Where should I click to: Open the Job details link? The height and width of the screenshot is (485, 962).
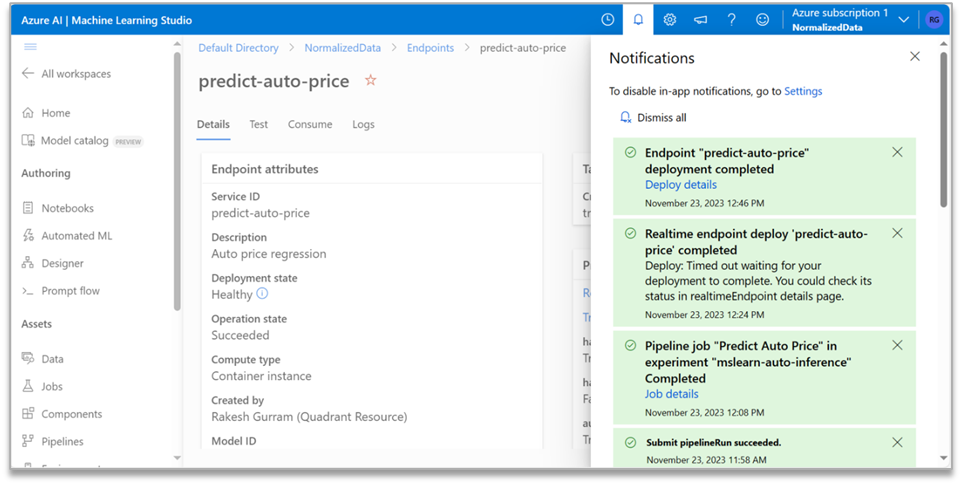click(x=671, y=394)
